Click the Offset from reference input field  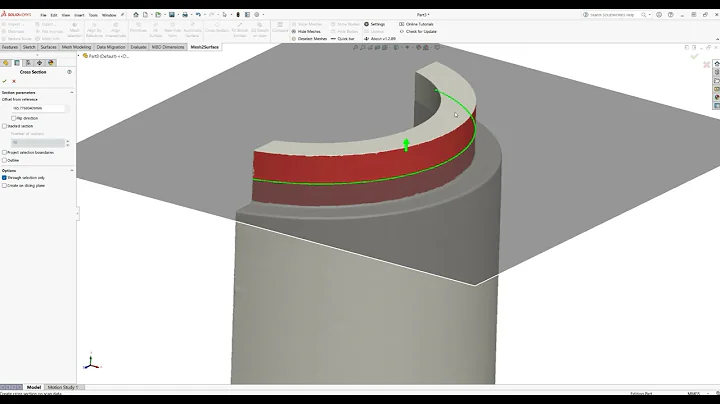[x=39, y=108]
